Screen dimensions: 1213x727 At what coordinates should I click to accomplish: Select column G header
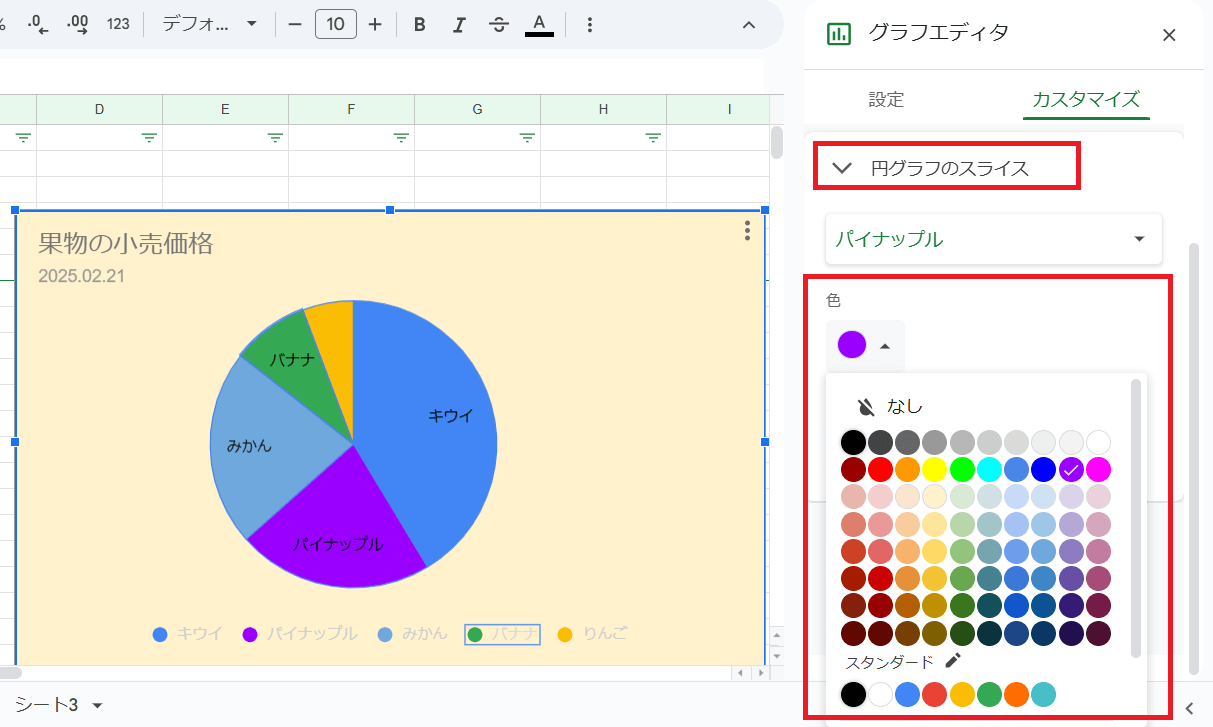pyautogui.click(x=477, y=109)
